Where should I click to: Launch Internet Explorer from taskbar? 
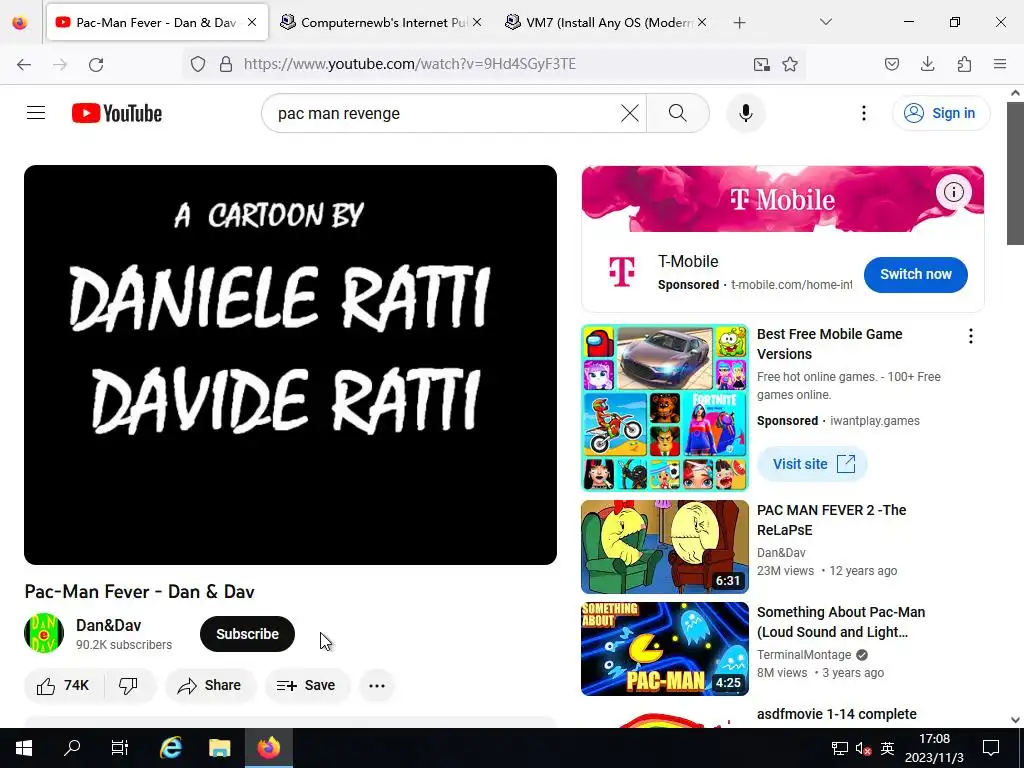(x=171, y=748)
